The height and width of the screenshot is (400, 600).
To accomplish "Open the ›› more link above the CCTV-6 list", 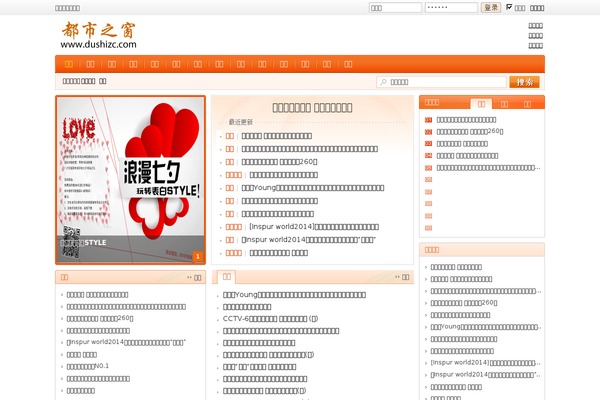I will (402, 277).
